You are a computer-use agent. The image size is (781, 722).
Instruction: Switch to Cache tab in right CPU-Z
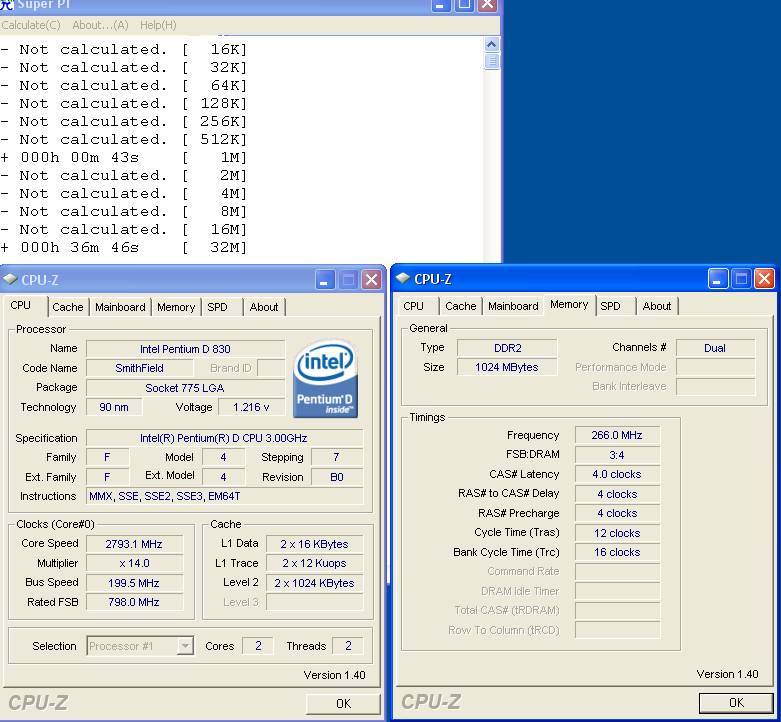point(461,306)
